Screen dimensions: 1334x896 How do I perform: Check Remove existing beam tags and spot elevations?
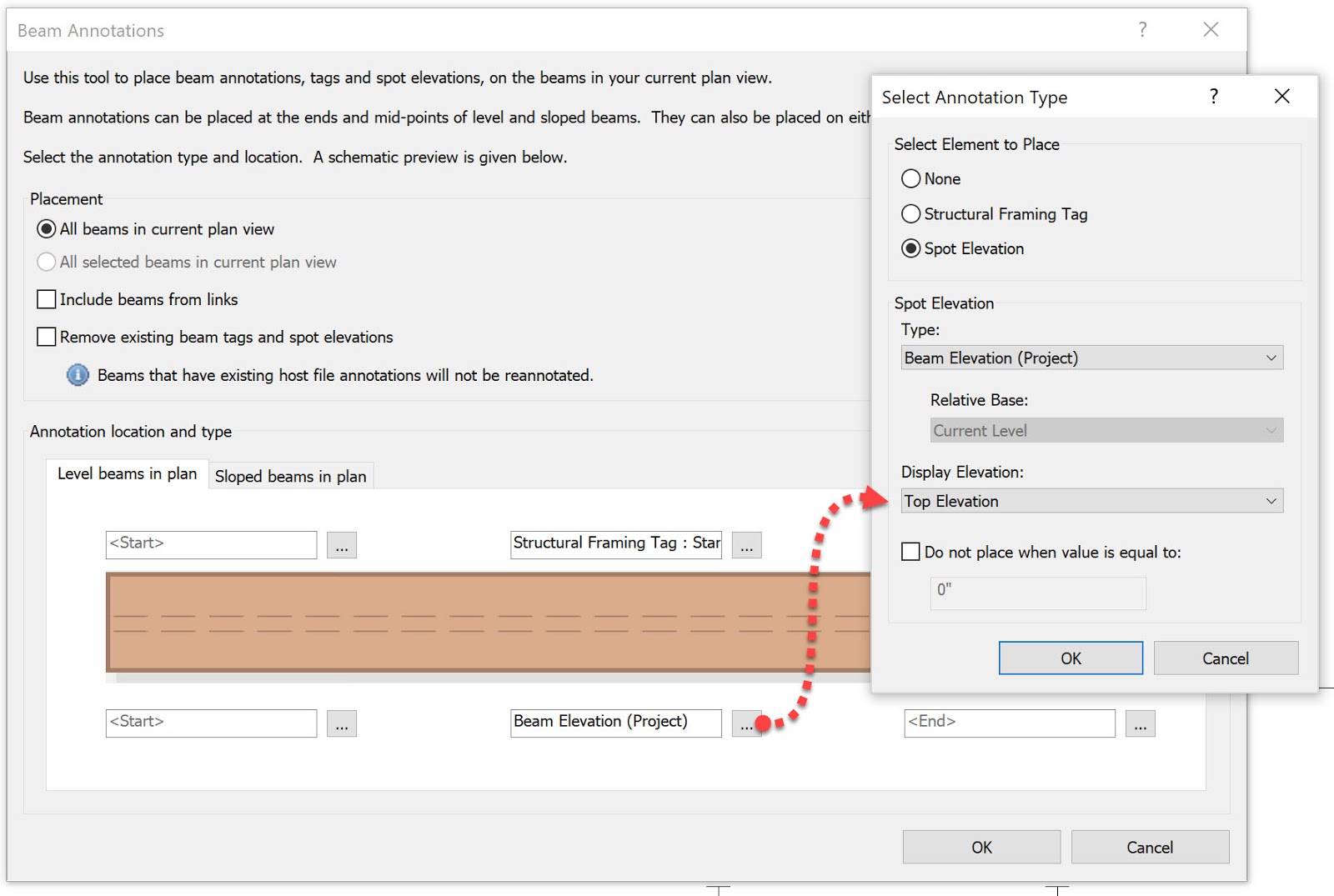(47, 337)
